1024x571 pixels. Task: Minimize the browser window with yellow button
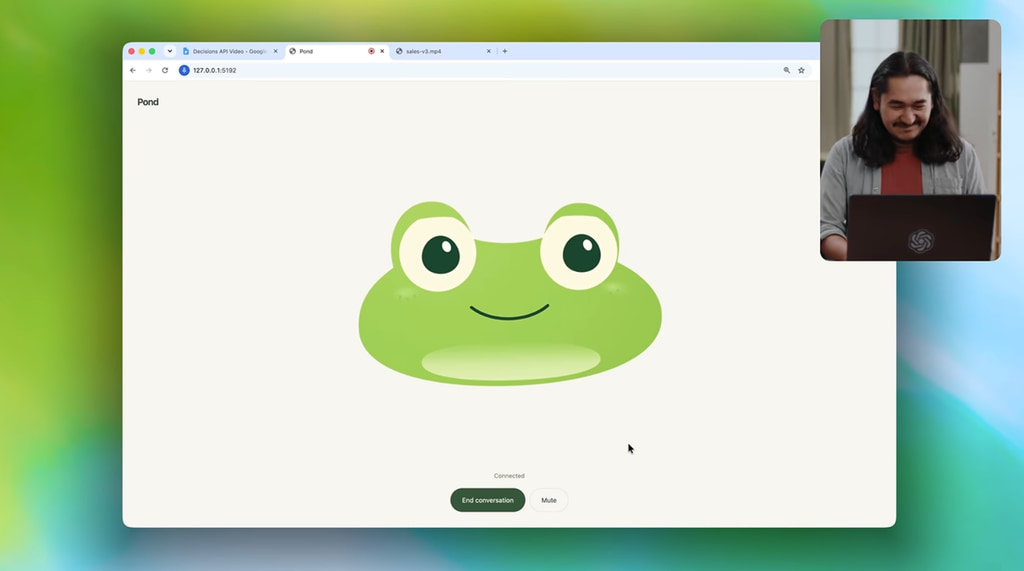(x=142, y=51)
